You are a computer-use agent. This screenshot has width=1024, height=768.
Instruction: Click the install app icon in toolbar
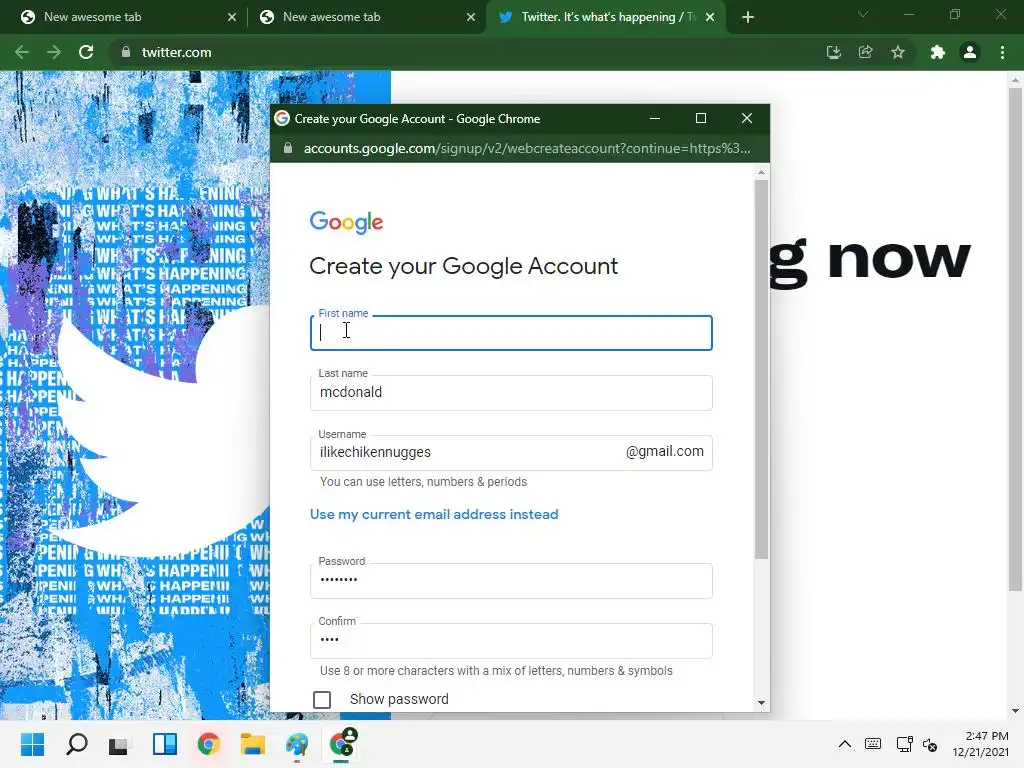click(x=833, y=52)
